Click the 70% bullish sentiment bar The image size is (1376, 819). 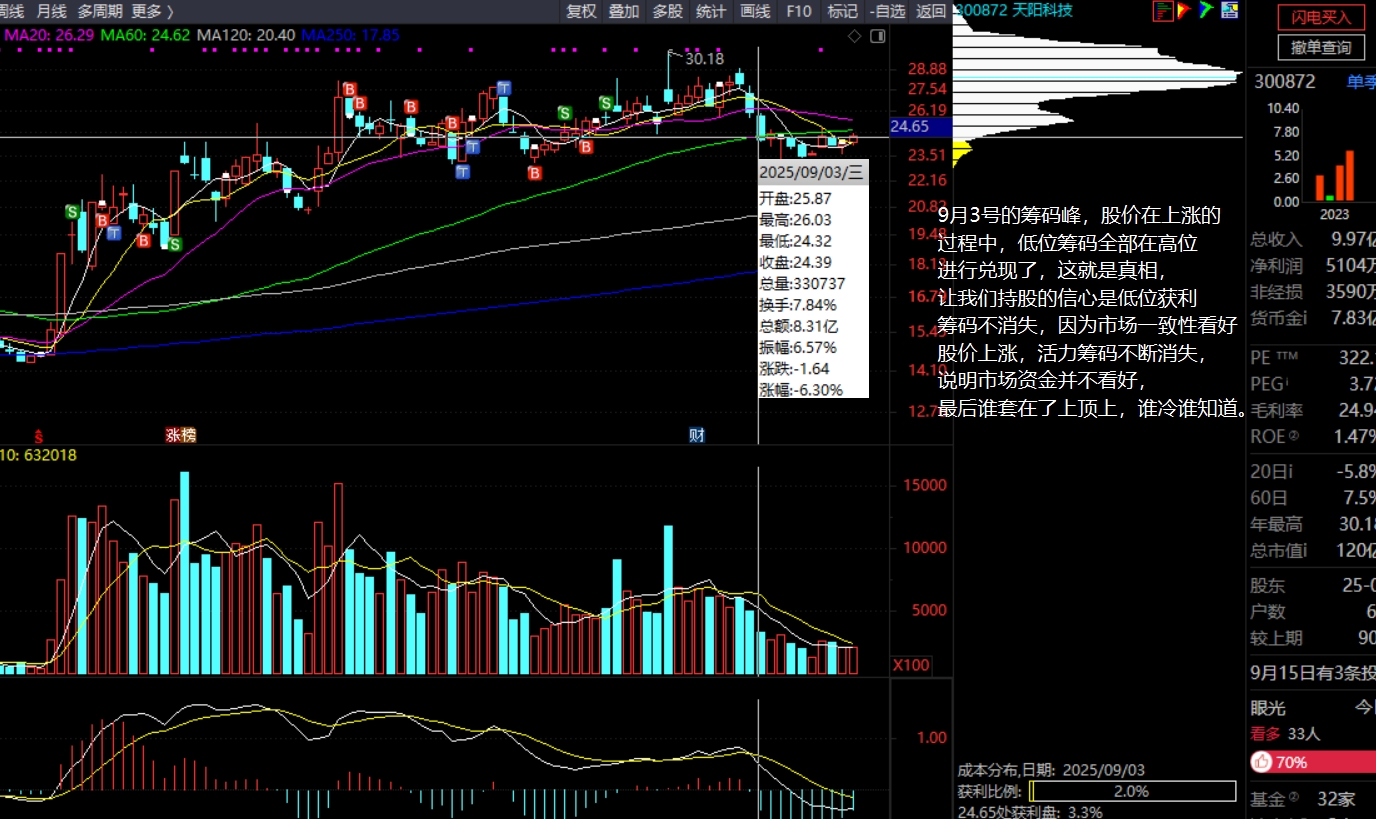click(x=1312, y=762)
